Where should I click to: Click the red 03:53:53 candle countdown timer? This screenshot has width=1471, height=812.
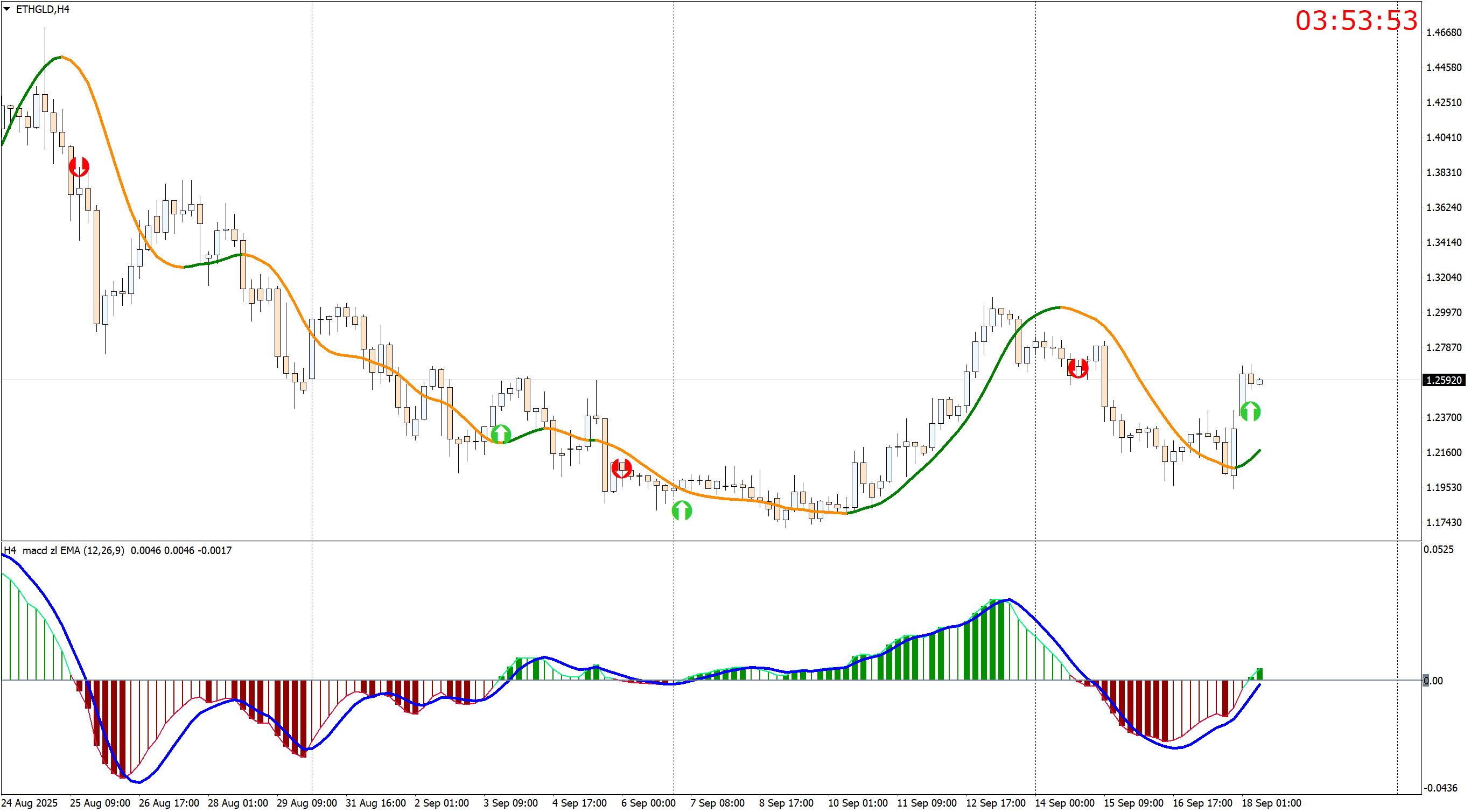1356,21
